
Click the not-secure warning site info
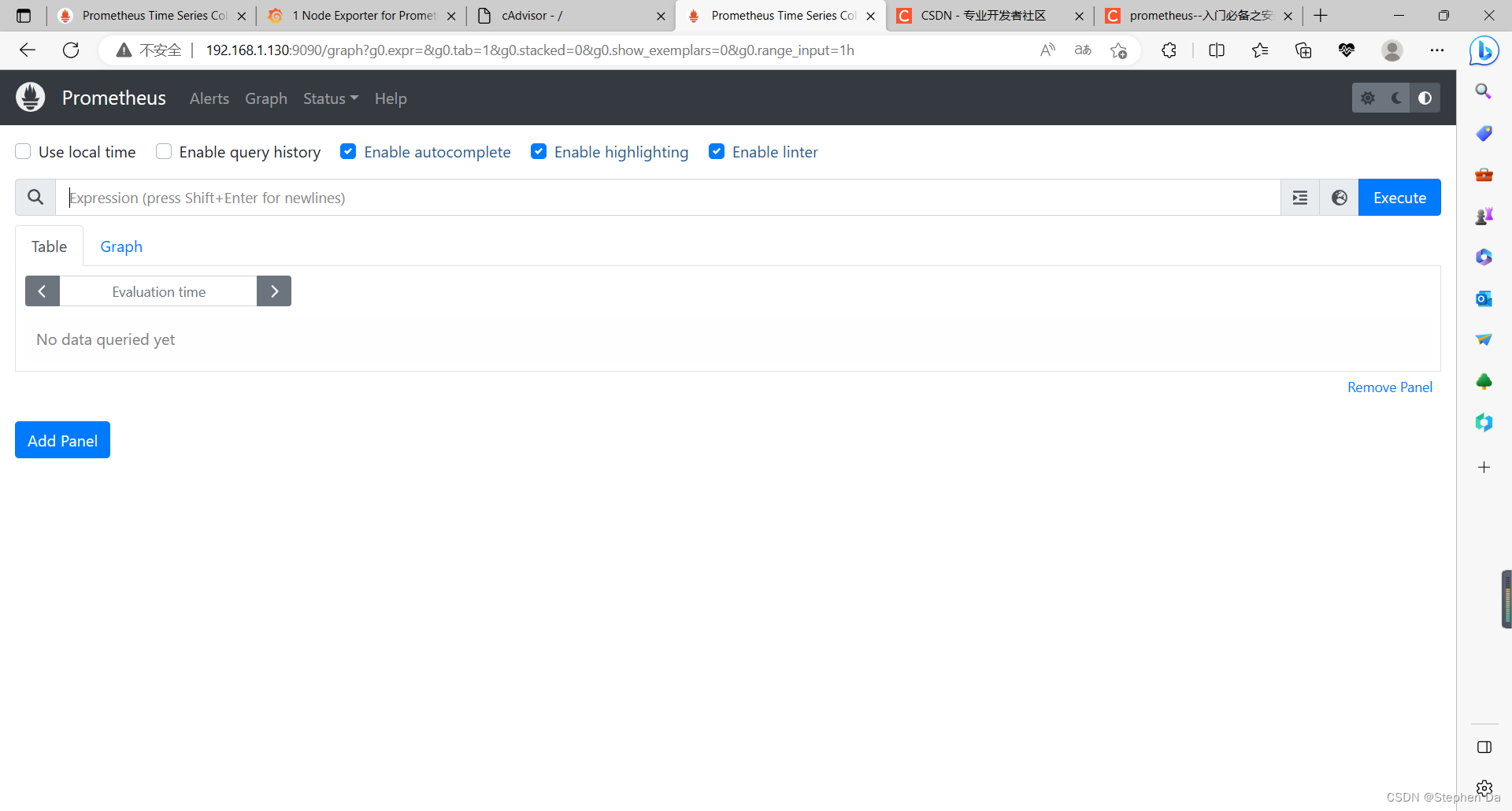pyautogui.click(x=149, y=50)
